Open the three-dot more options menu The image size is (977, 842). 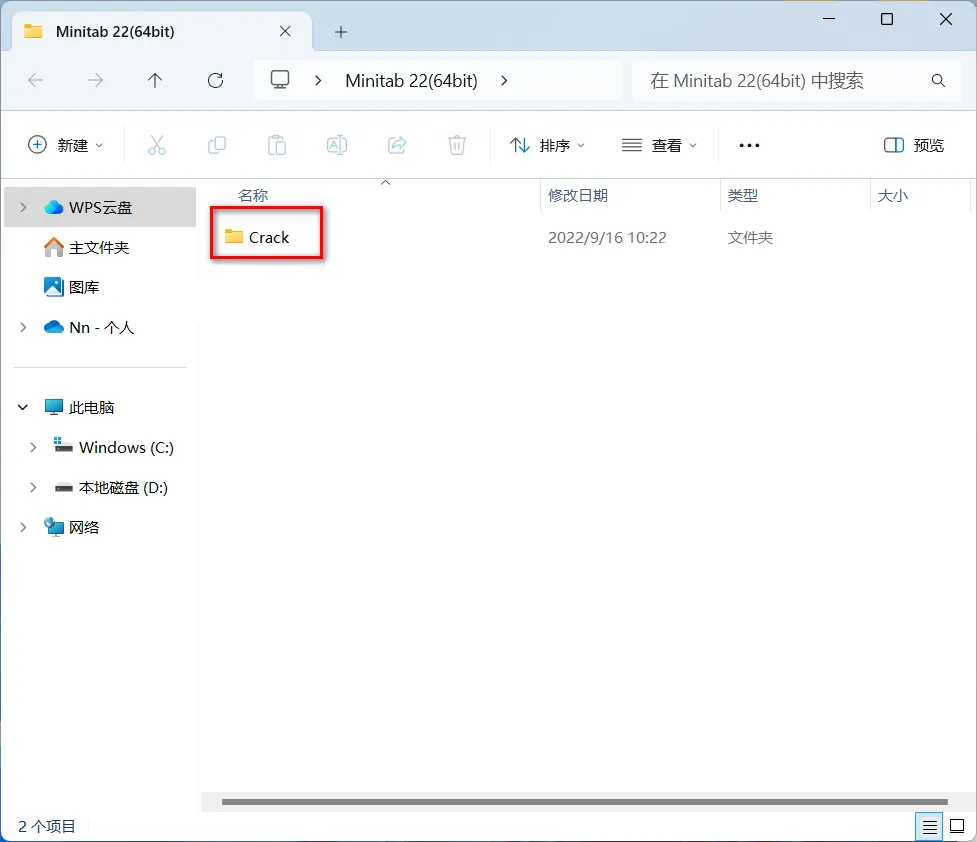point(749,145)
